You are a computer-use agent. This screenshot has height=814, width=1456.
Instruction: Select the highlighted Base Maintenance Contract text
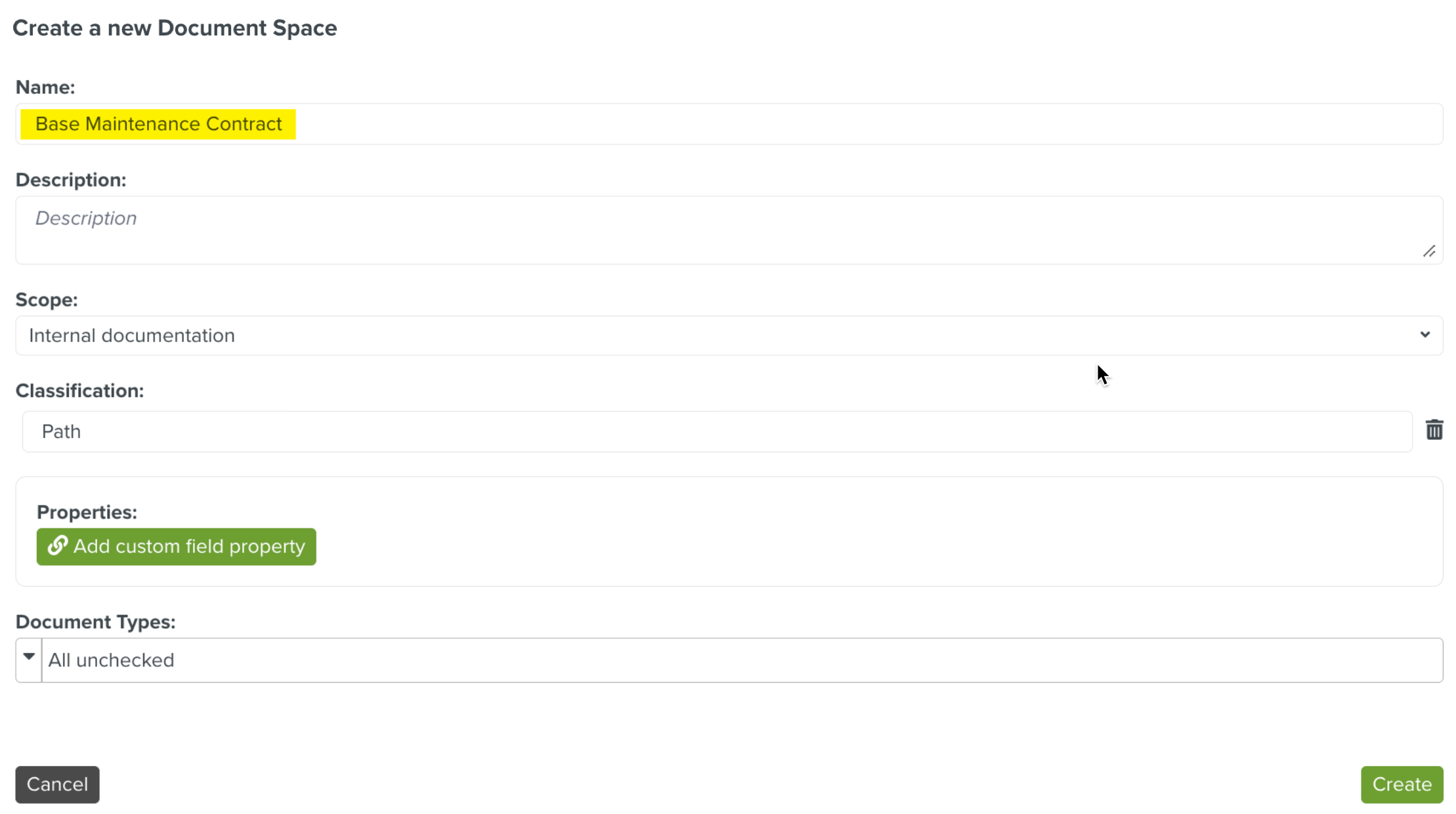tap(157, 123)
